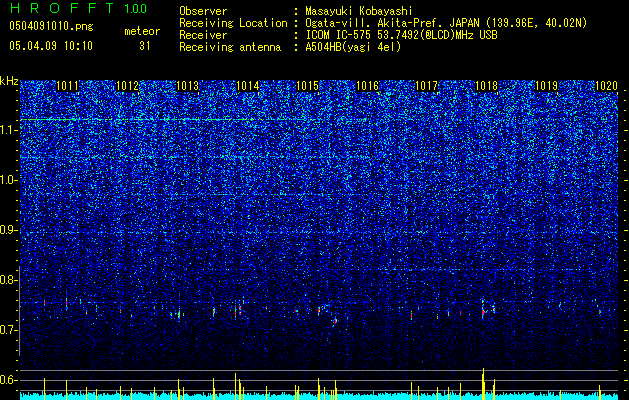Screen dimensions: 629x400
Task: Click the 1013 time marker
Action: [x=188, y=86]
